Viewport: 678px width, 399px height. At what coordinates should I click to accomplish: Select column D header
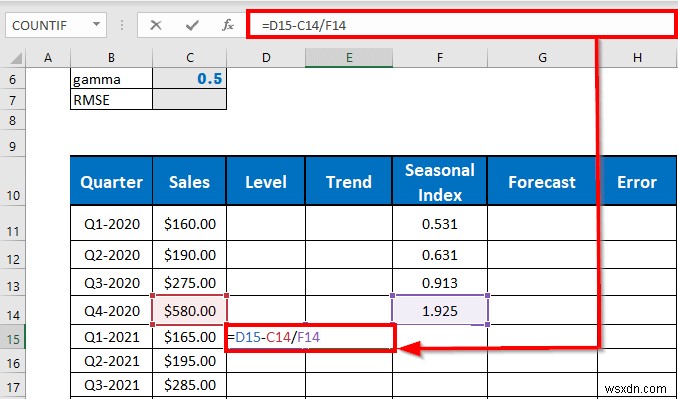click(265, 58)
